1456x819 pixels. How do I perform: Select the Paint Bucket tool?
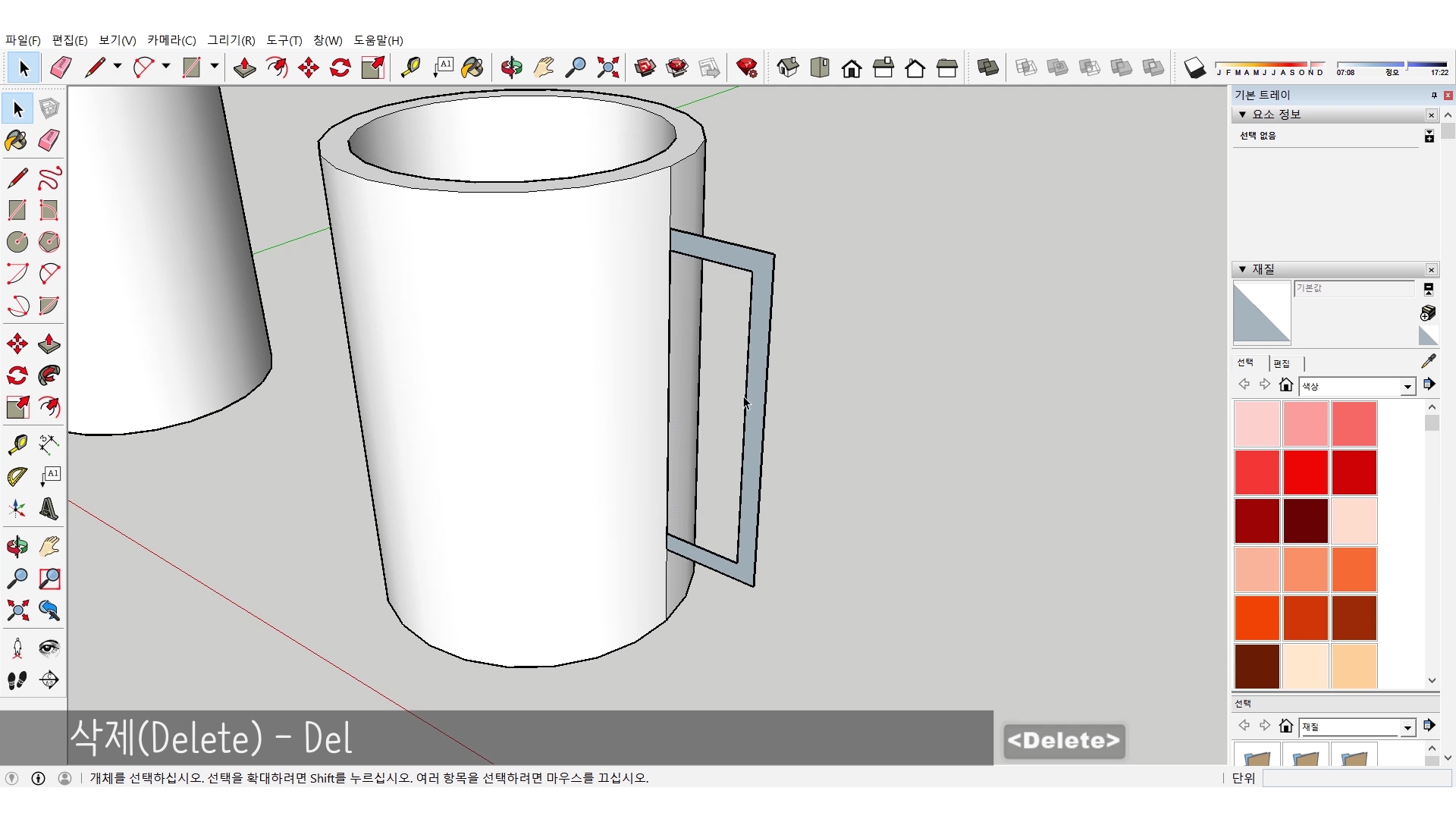(472, 67)
